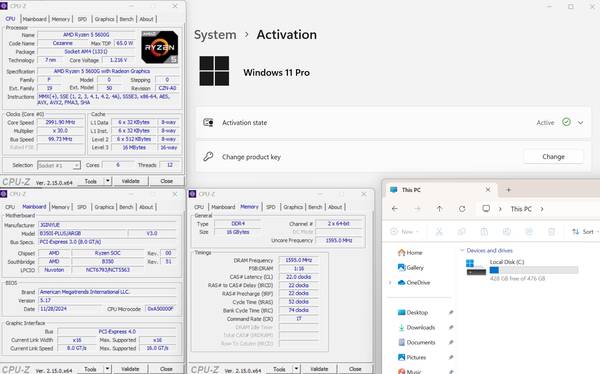600x374 pixels.
Task: Click the key icon beside Change product key
Action: 208,156
